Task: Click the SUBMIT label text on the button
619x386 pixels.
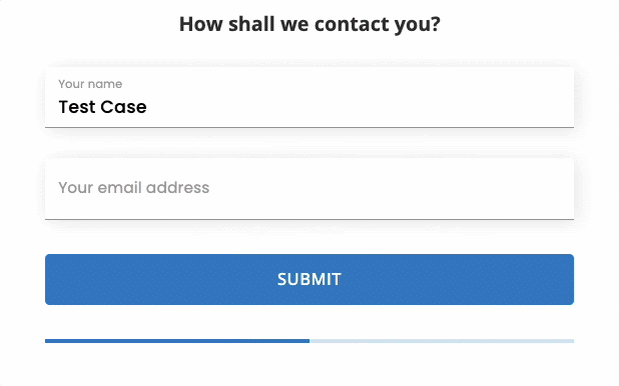Action: (309, 279)
